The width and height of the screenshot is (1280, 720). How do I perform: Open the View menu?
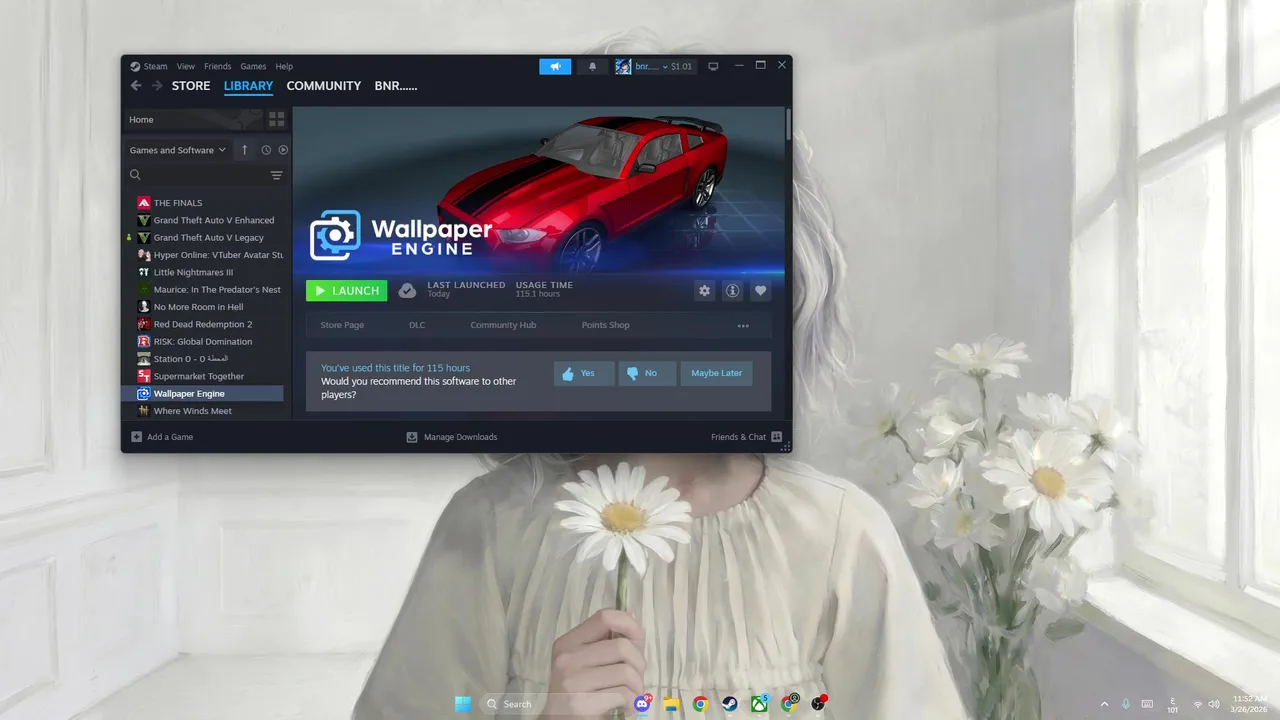[186, 66]
